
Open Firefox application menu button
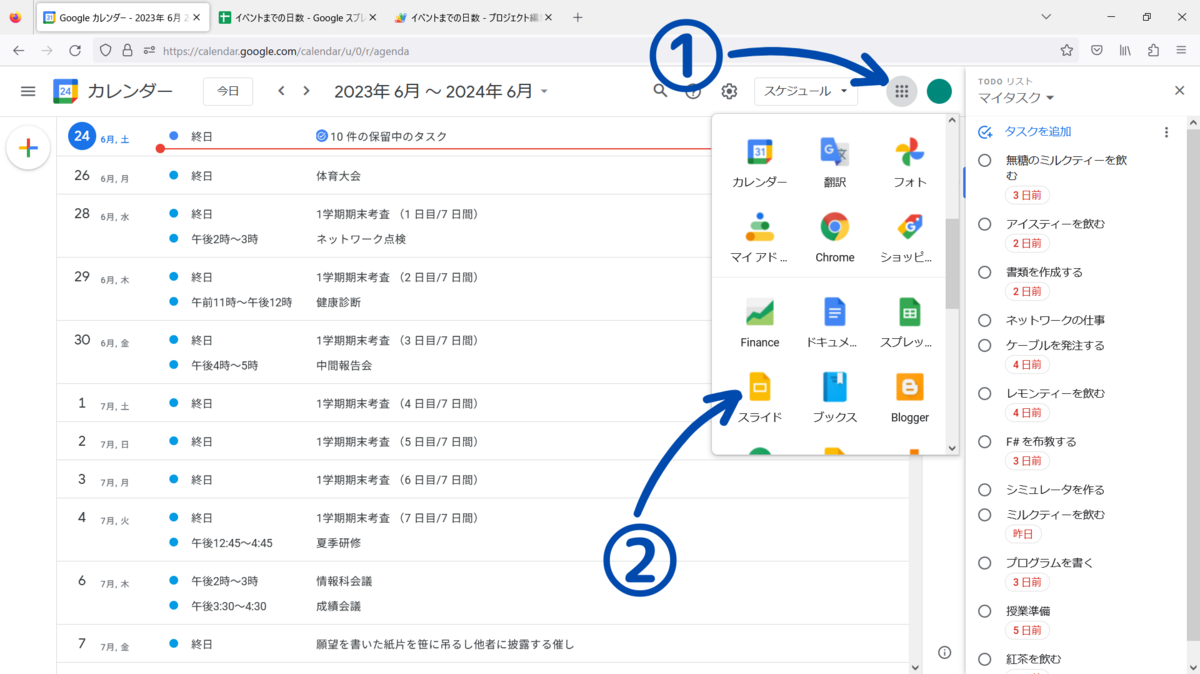tap(1181, 50)
